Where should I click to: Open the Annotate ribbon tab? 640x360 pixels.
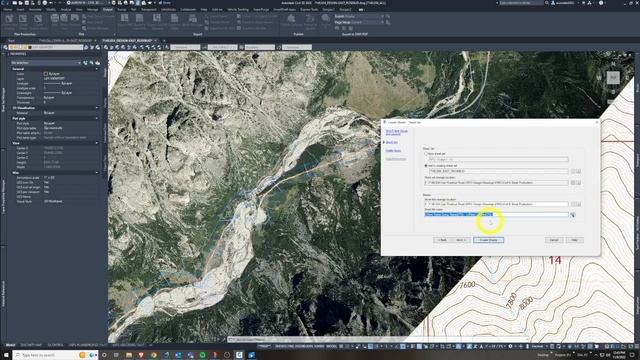pyautogui.click(x=35, y=9)
